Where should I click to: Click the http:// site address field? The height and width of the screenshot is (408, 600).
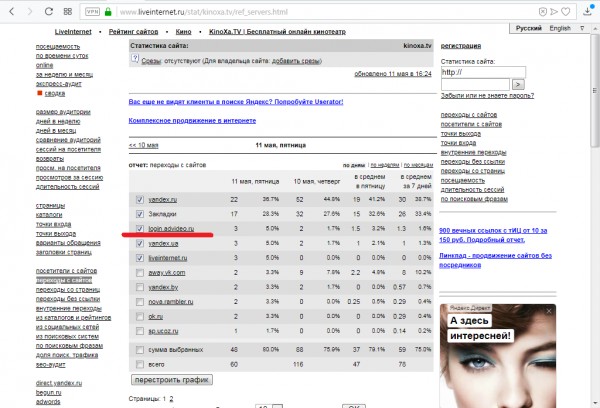[x=483, y=72]
